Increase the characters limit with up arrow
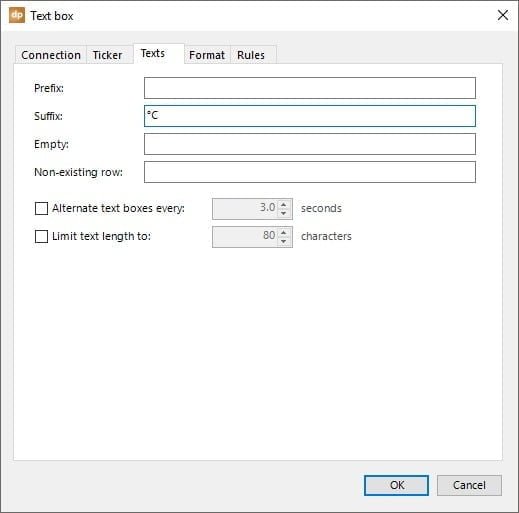The width and height of the screenshot is (519, 513). 284,232
